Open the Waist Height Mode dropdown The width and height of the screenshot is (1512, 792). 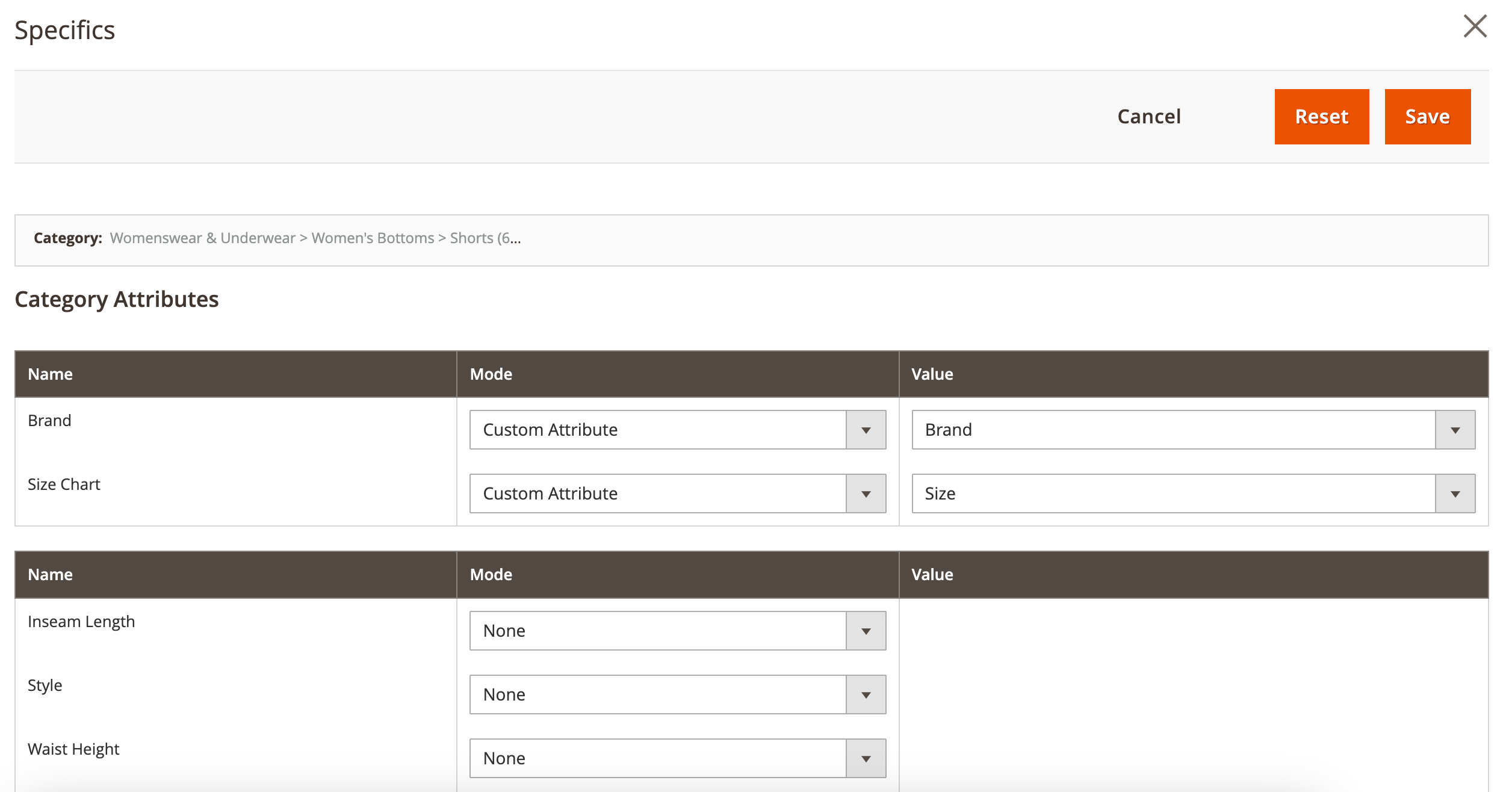(x=658, y=758)
